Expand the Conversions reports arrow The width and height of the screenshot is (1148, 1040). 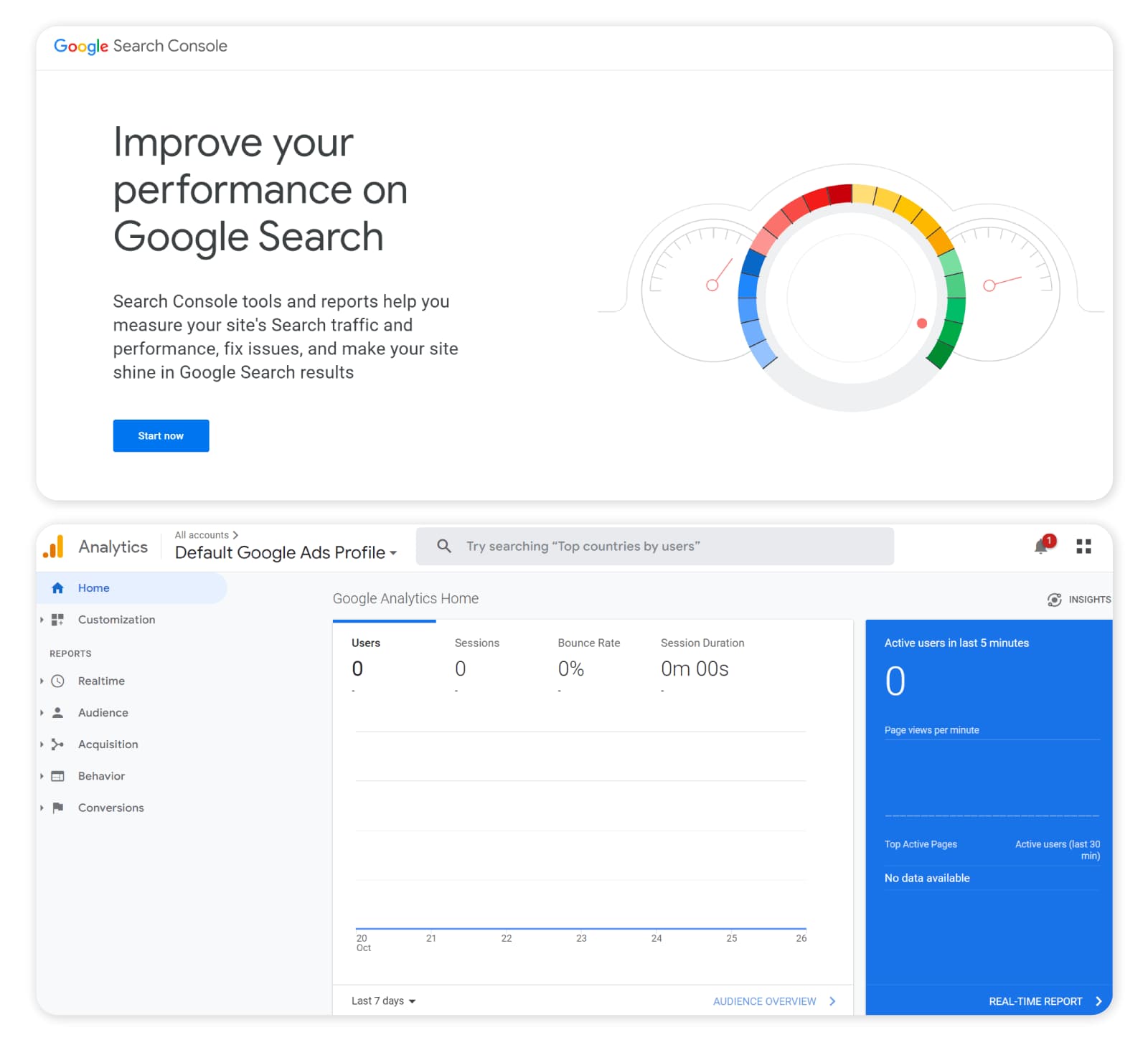42,808
